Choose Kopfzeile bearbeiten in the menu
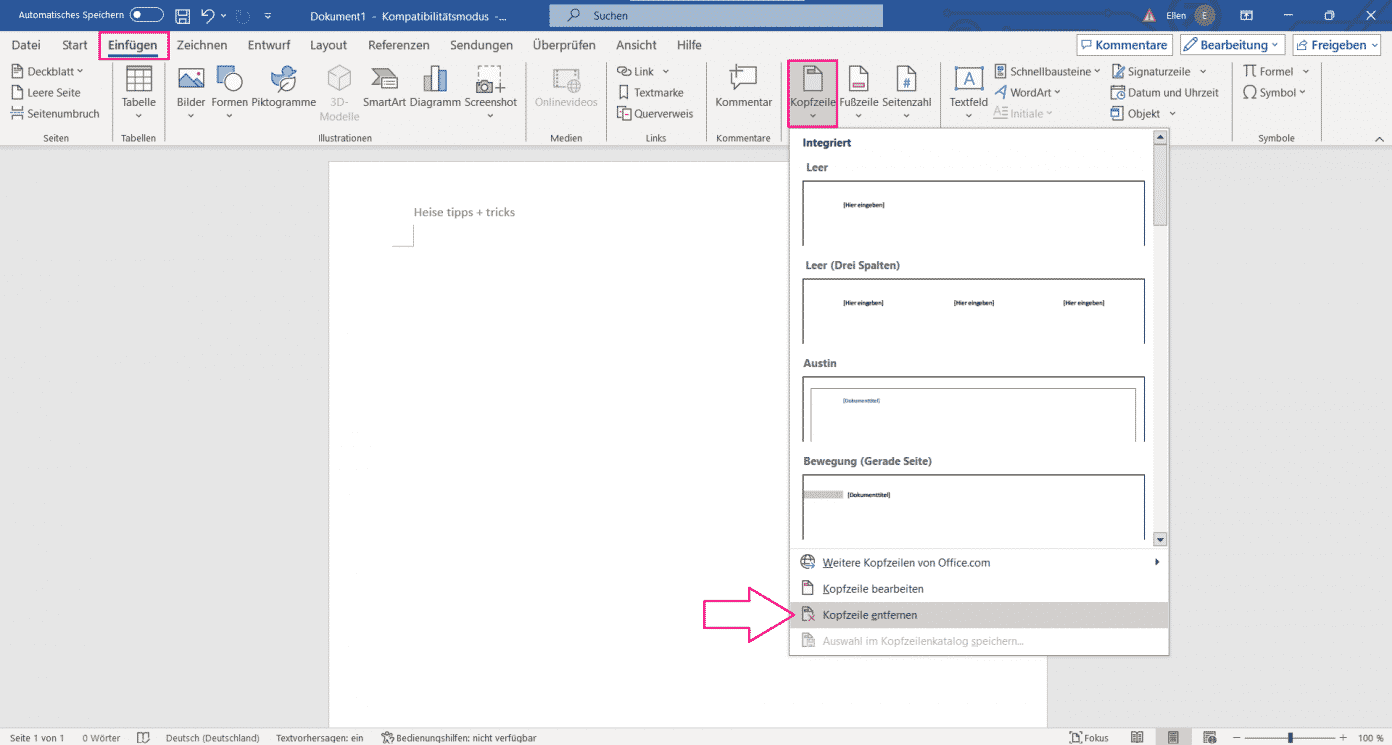Image resolution: width=1392 pixels, height=745 pixels. coord(872,589)
